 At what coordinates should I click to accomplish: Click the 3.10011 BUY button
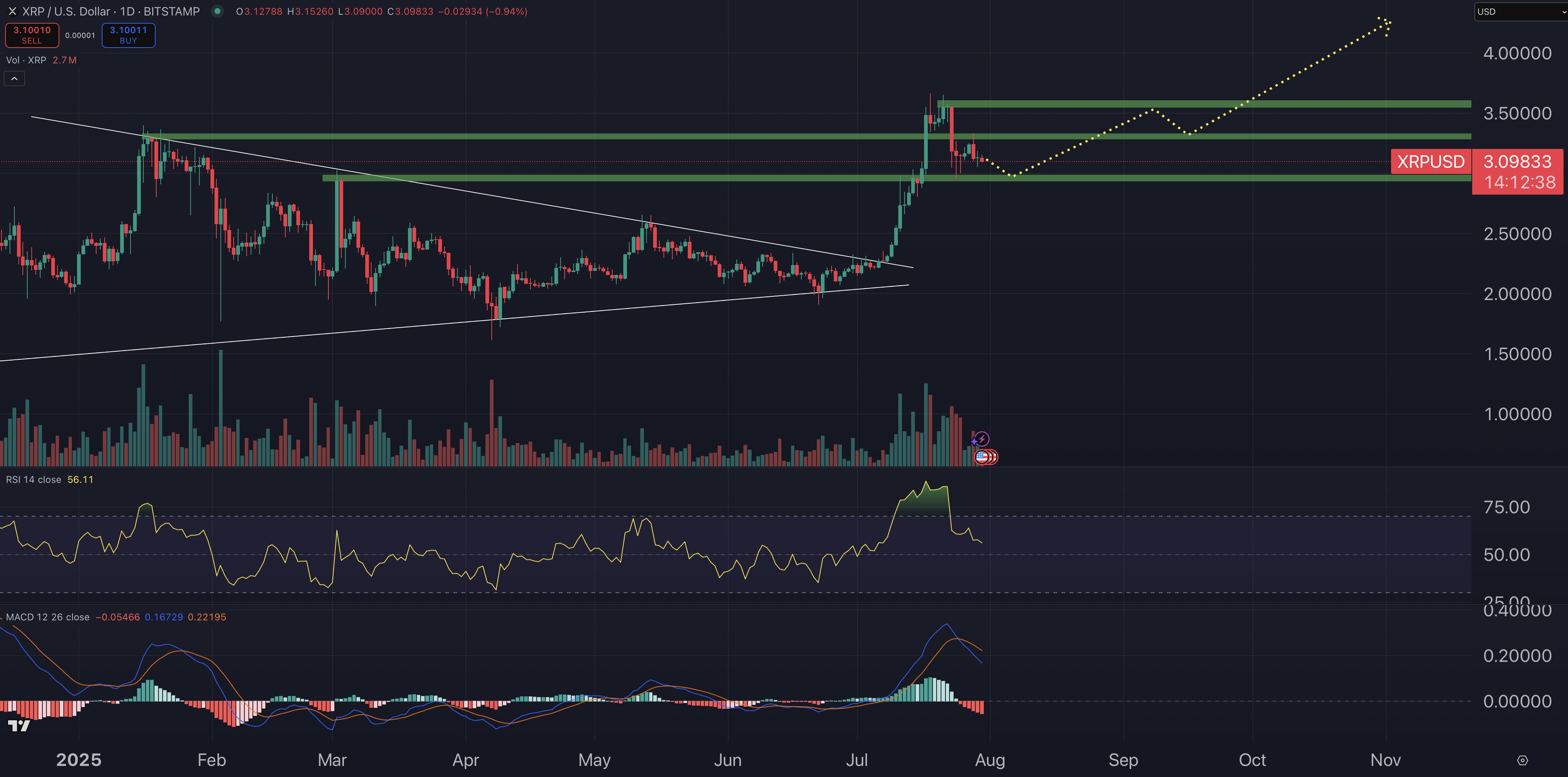click(128, 35)
